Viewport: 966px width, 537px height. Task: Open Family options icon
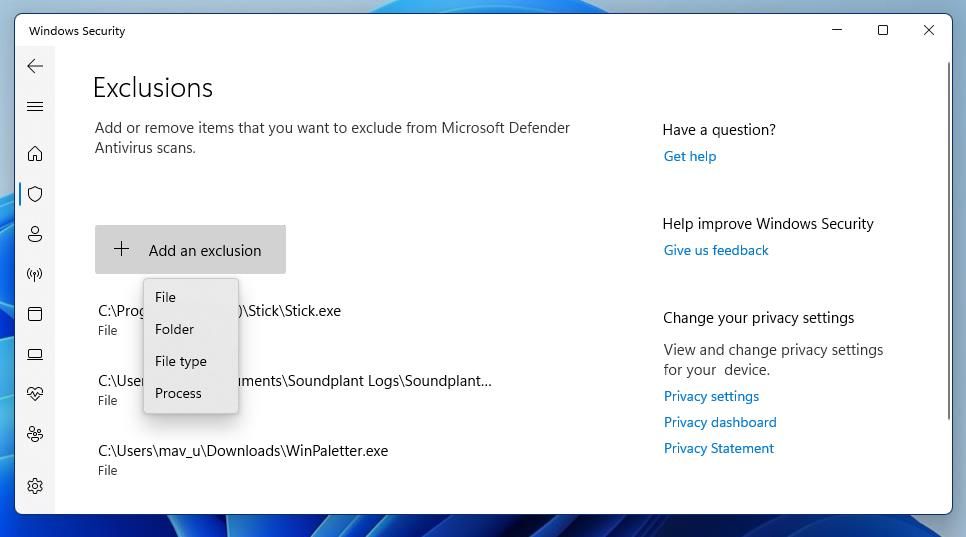coord(35,434)
